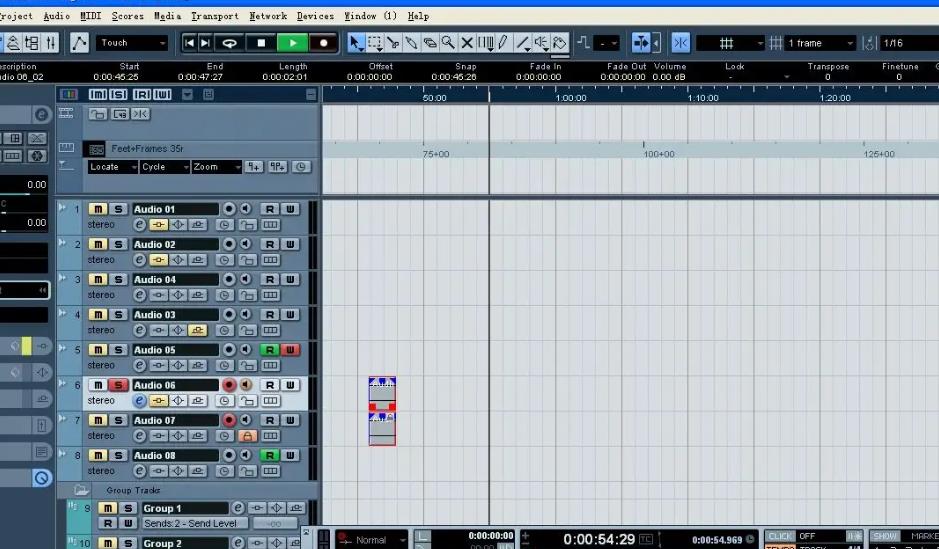The width and height of the screenshot is (939, 549).
Task: Stop playback with the Stop button
Action: 261,43
